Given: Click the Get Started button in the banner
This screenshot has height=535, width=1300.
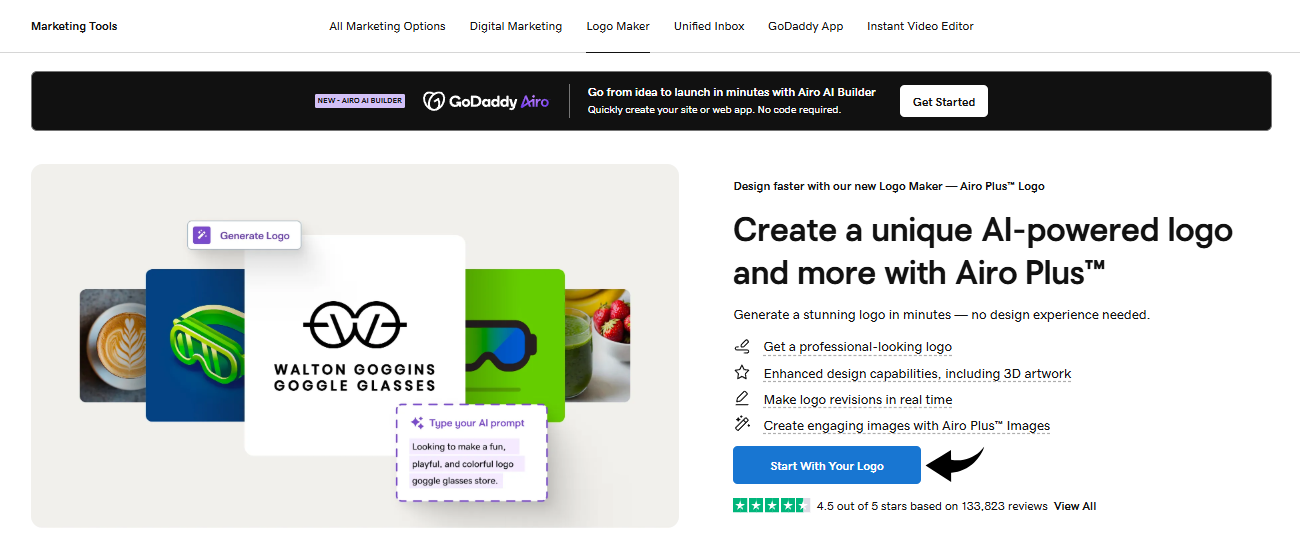Looking at the screenshot, I should (x=944, y=101).
